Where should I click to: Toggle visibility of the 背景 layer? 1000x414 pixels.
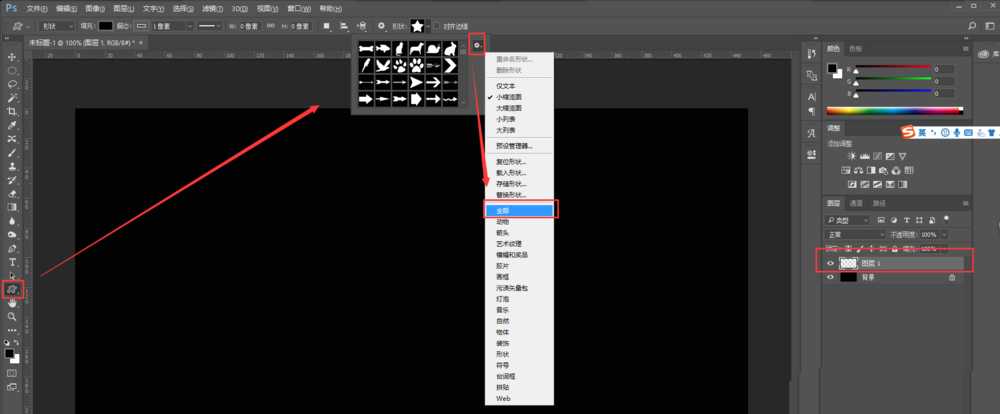coord(830,278)
